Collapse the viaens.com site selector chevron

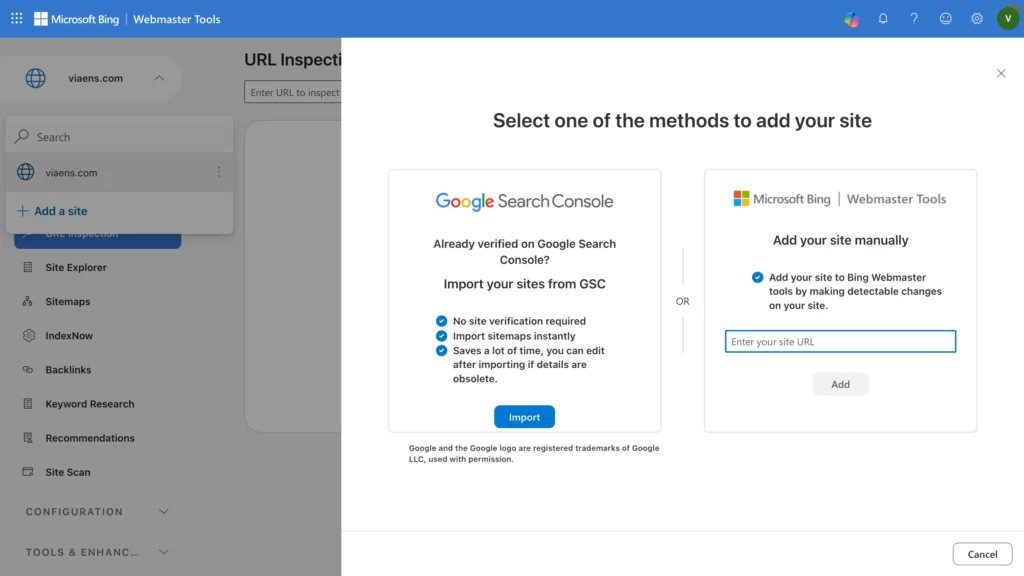click(159, 78)
